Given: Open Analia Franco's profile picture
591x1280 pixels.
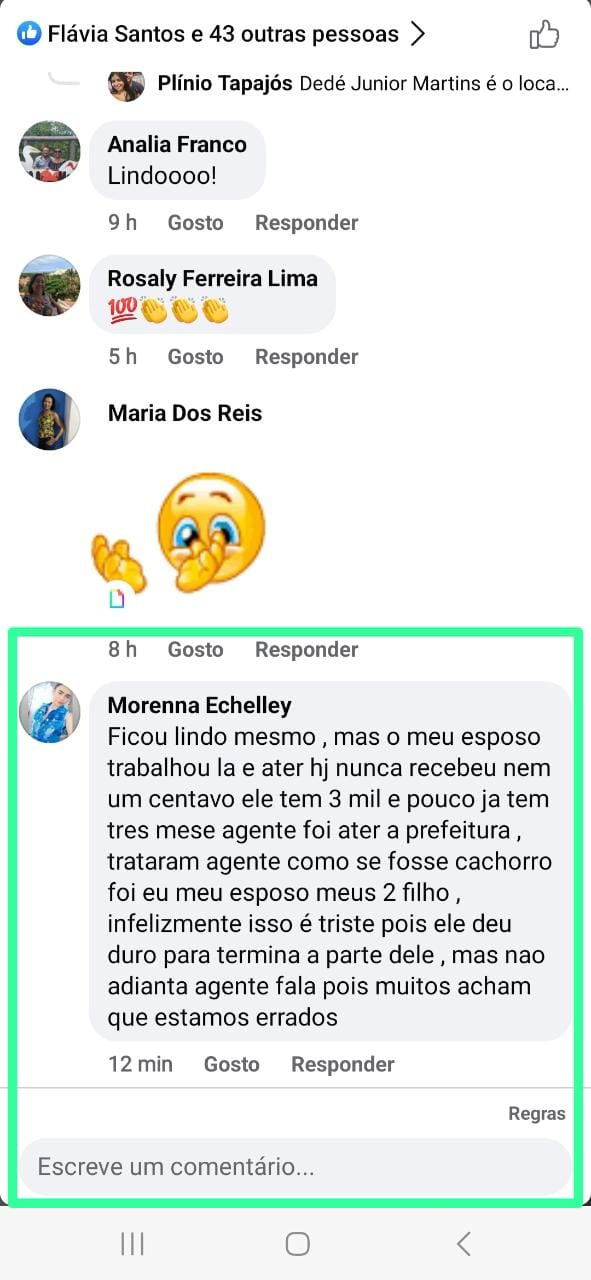Looking at the screenshot, I should [49, 151].
